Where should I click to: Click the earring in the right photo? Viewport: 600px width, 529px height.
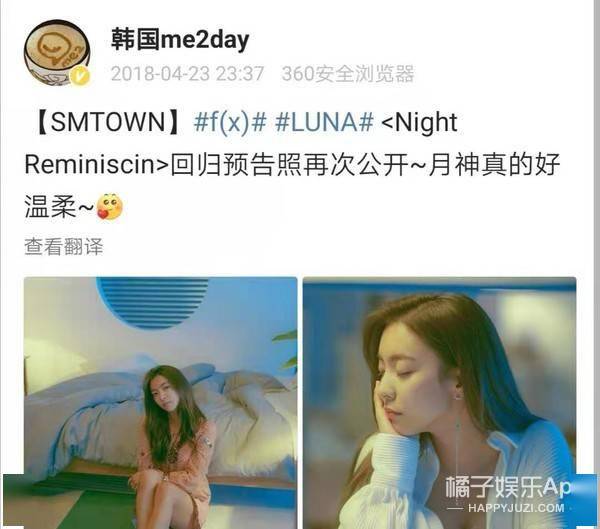pos(457,395)
